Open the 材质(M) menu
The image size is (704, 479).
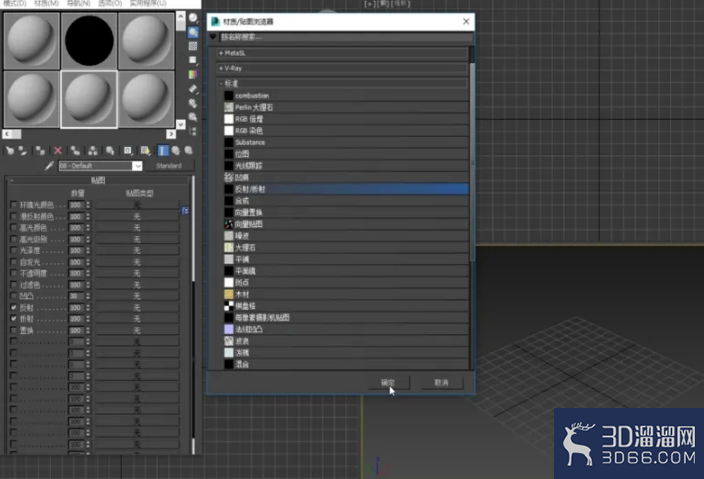[47, 3]
